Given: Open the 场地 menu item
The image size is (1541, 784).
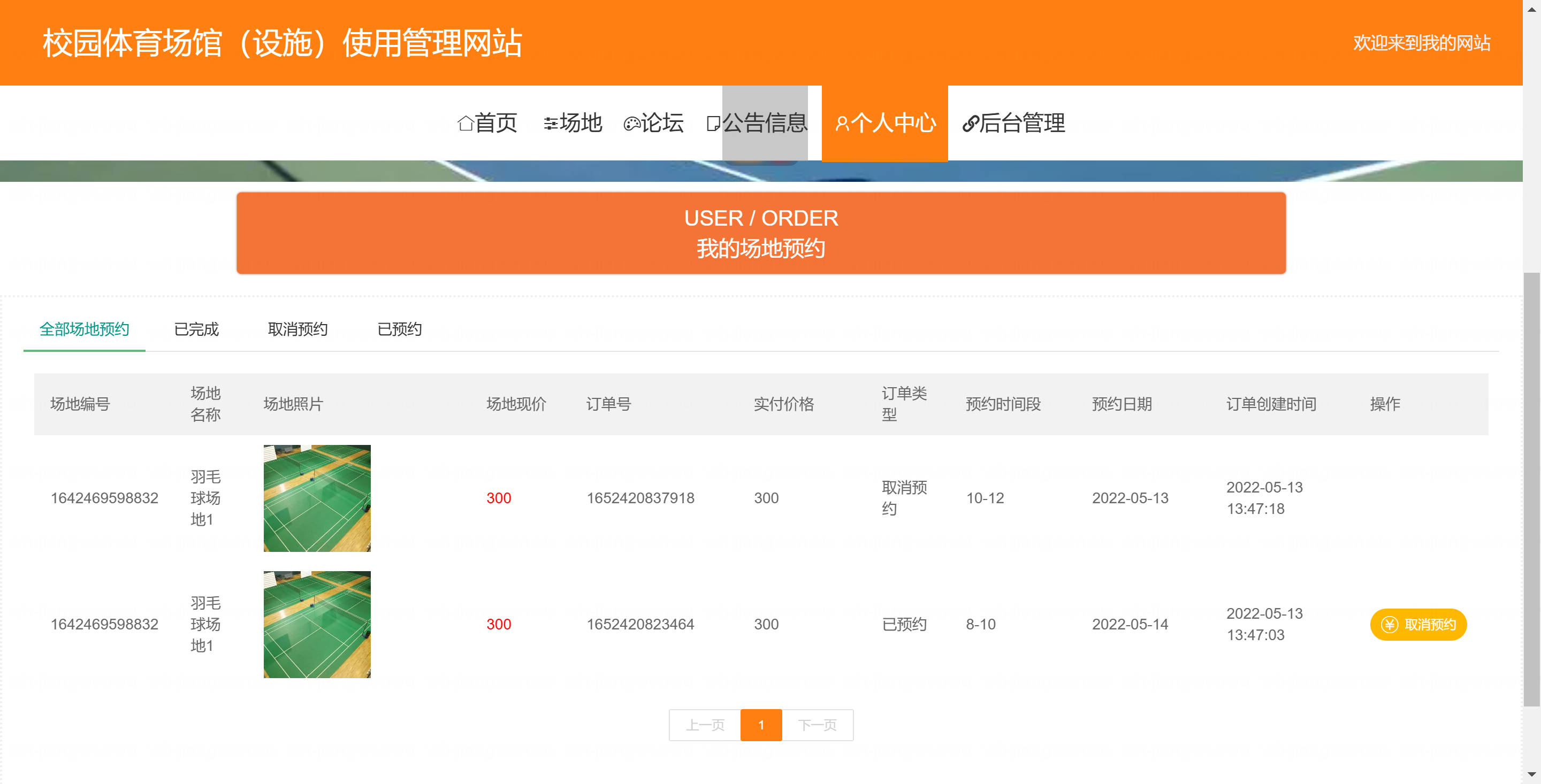Looking at the screenshot, I should [x=573, y=123].
